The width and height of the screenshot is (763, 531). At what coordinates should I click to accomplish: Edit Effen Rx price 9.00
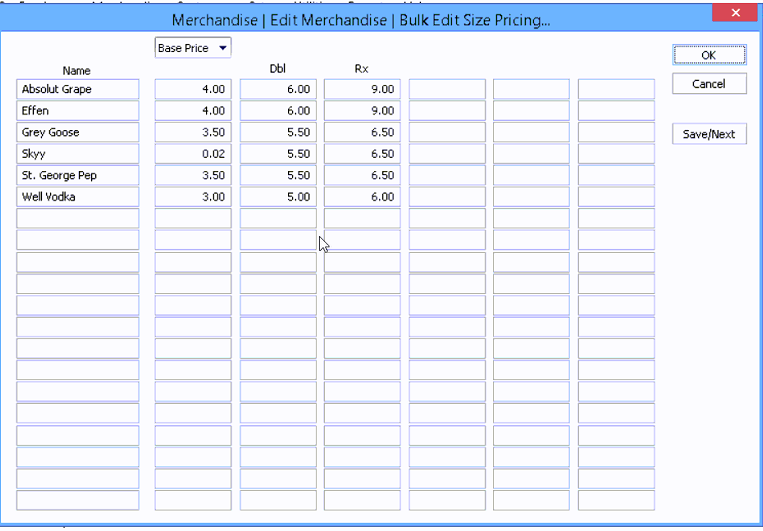point(363,110)
